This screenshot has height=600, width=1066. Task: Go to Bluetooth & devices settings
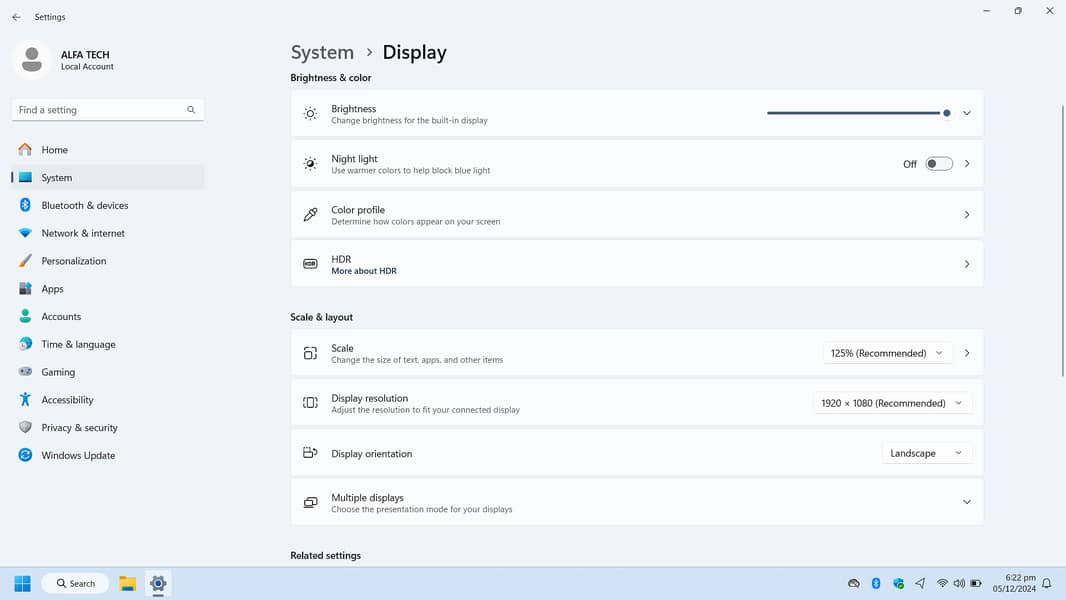click(85, 205)
